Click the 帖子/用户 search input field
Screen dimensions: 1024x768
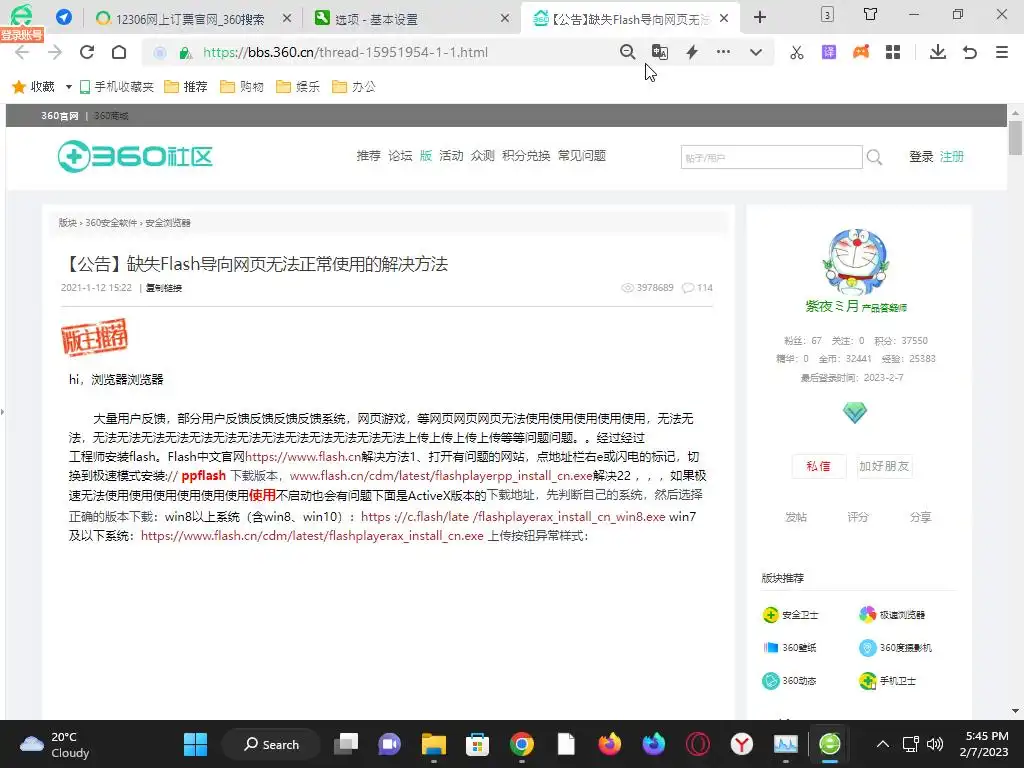tap(771, 157)
